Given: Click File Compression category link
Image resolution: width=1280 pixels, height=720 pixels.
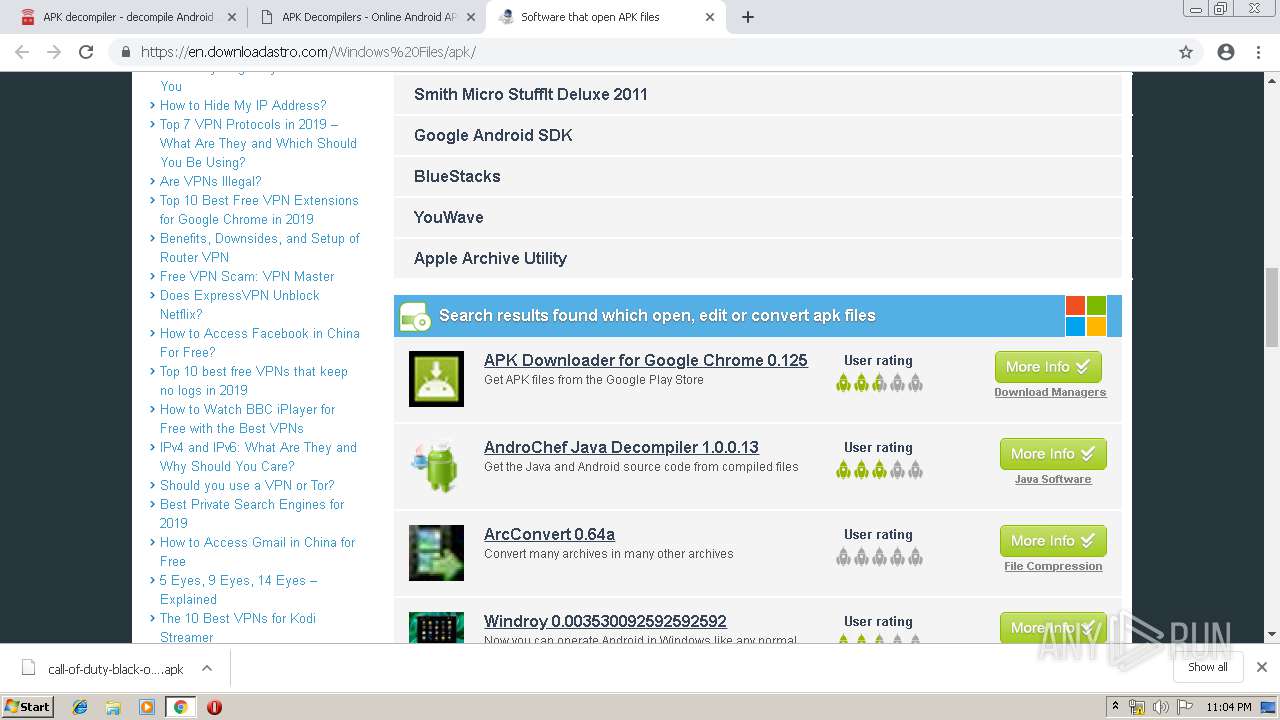Looking at the screenshot, I should pos(1053,566).
